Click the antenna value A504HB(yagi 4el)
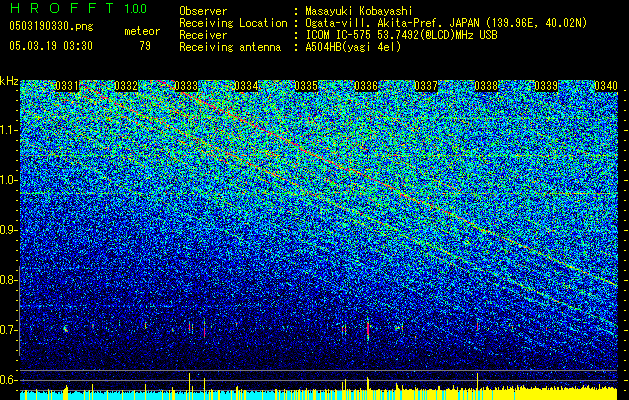The height and width of the screenshot is (400, 629). (353, 47)
